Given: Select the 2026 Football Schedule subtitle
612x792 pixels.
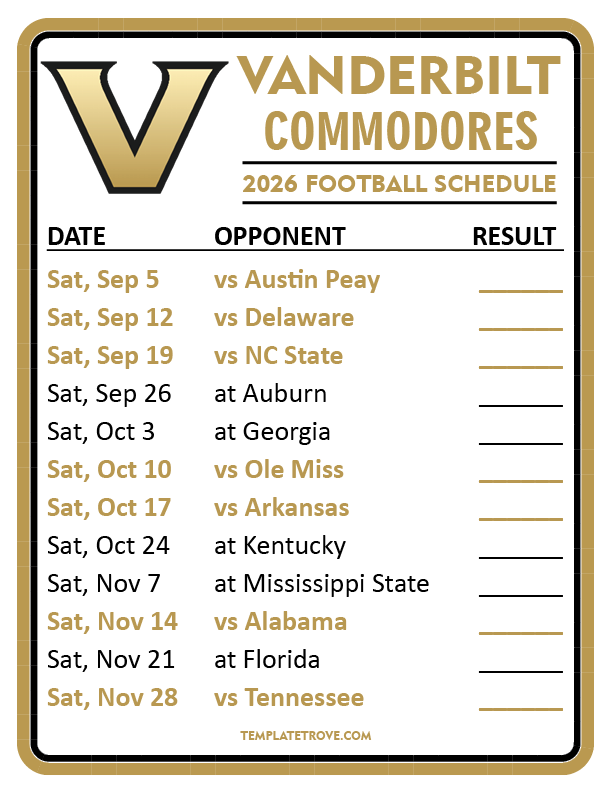Looking at the screenshot, I should (x=399, y=184).
